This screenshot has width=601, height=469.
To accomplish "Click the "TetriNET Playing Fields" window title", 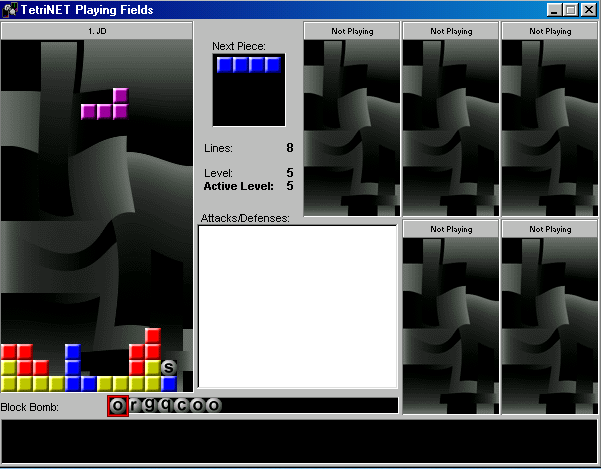I will pyautogui.click(x=87, y=10).
